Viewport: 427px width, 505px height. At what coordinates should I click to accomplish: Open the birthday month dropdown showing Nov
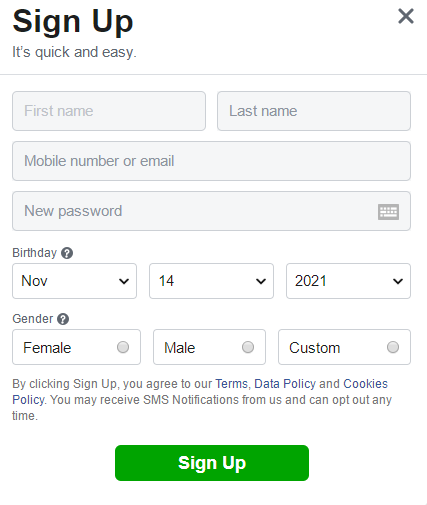tap(74, 281)
